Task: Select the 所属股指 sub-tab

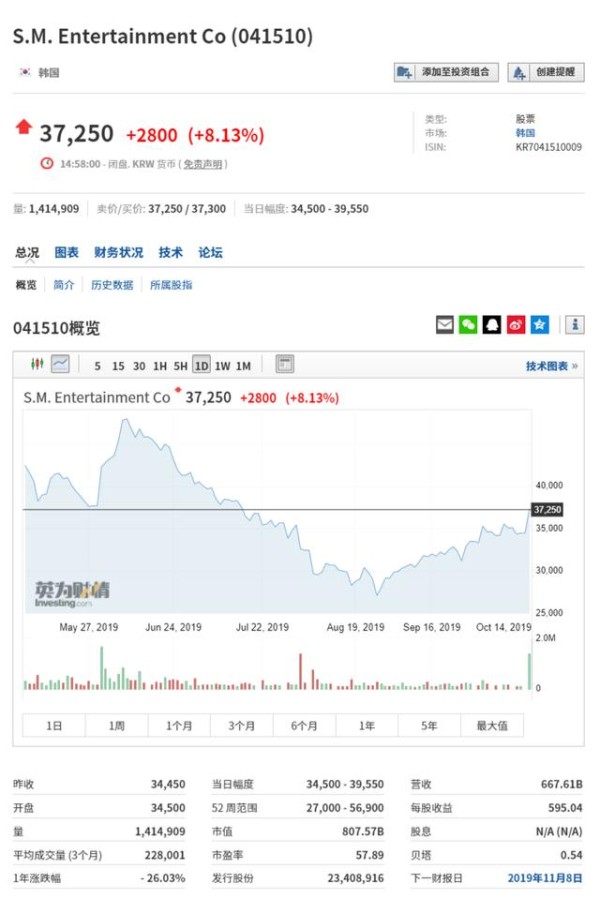Action: click(171, 285)
